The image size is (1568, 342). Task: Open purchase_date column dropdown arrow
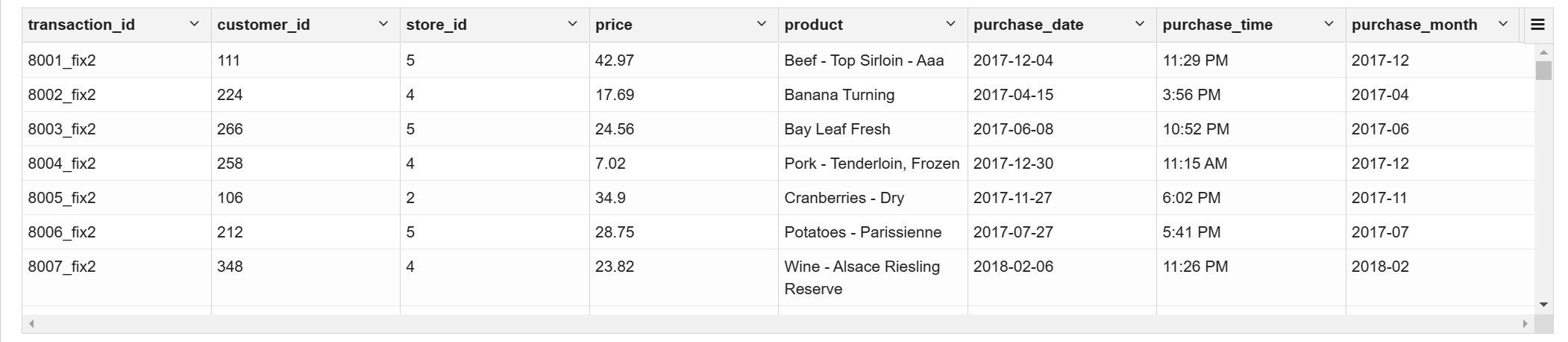(1140, 25)
